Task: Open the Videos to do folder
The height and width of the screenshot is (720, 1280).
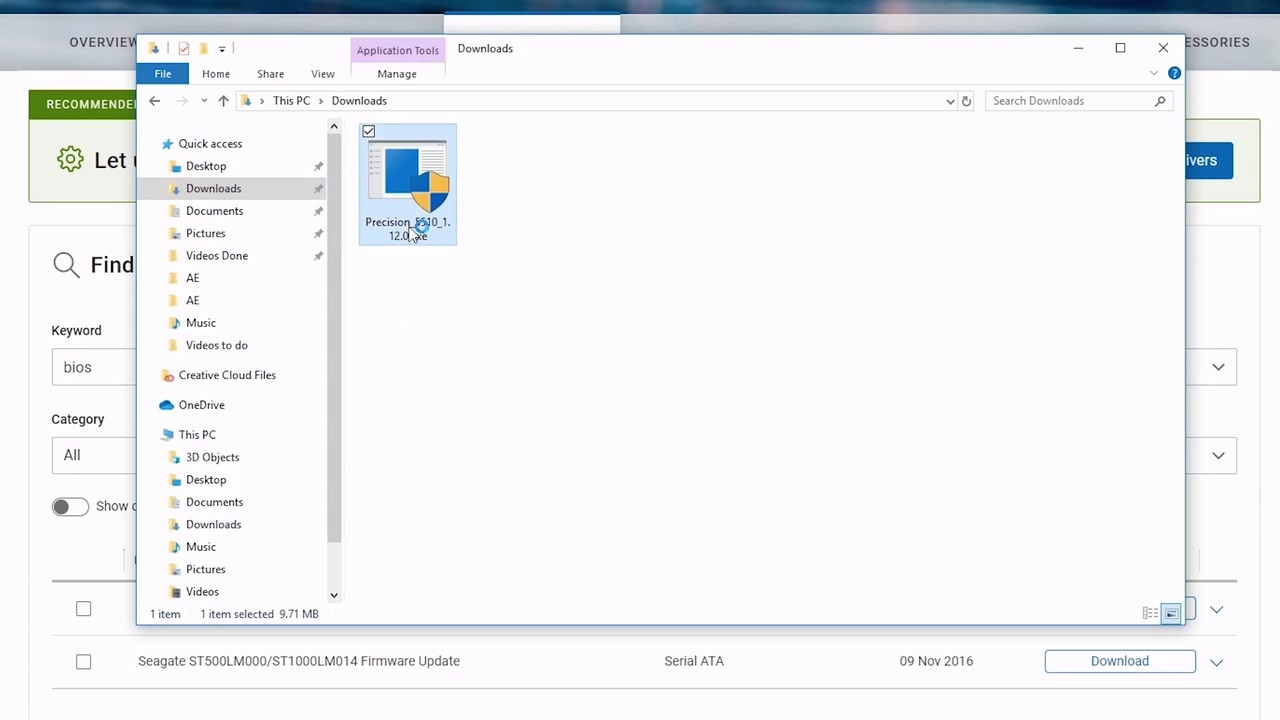Action: pyautogui.click(x=216, y=345)
